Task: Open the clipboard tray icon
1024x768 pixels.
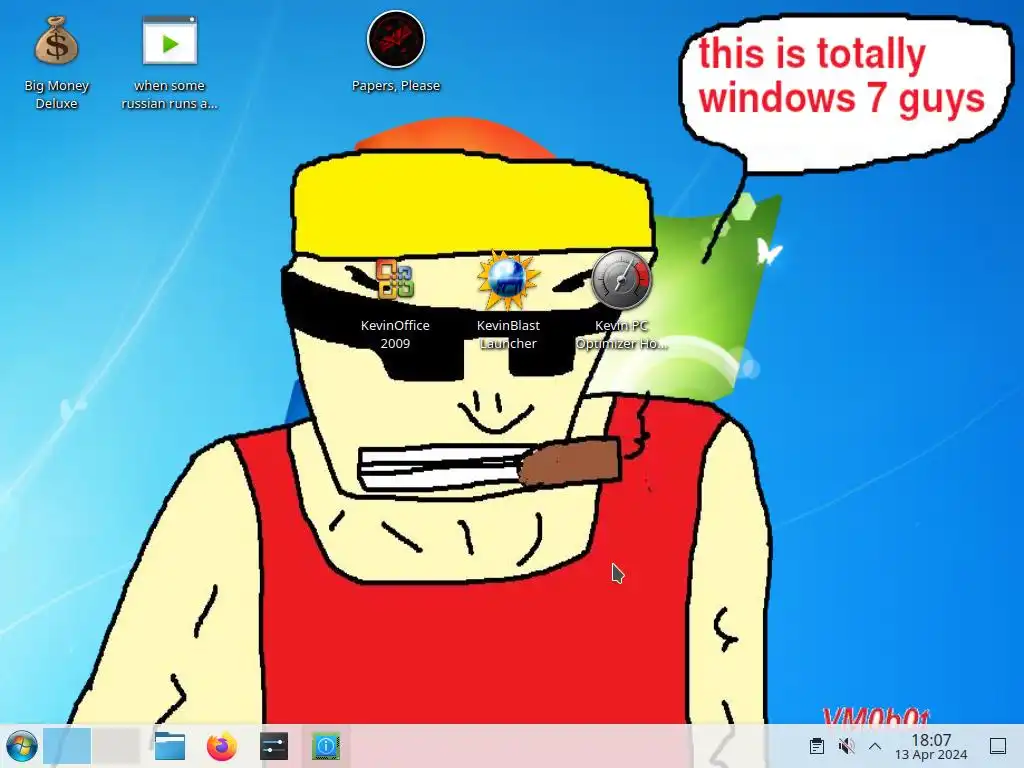Action: tap(816, 746)
